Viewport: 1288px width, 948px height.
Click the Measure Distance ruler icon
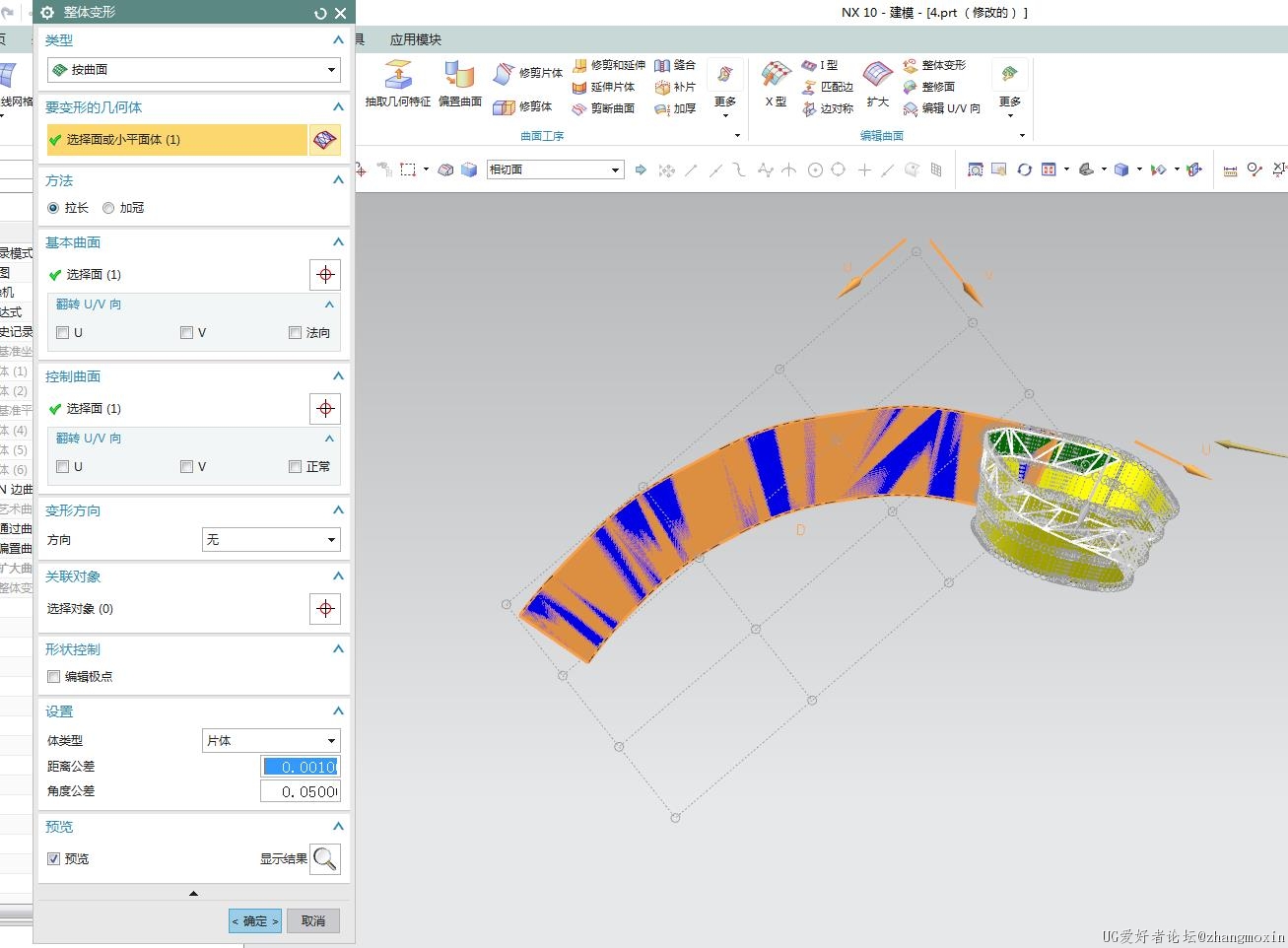[1230, 169]
